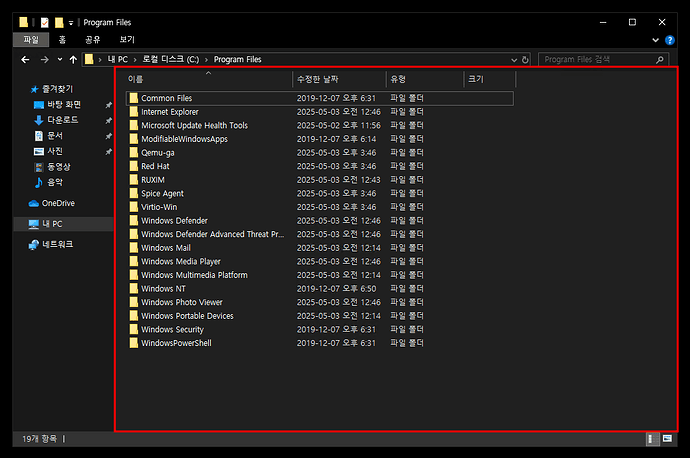Select the Virtio-Win folder icon

tap(133, 207)
